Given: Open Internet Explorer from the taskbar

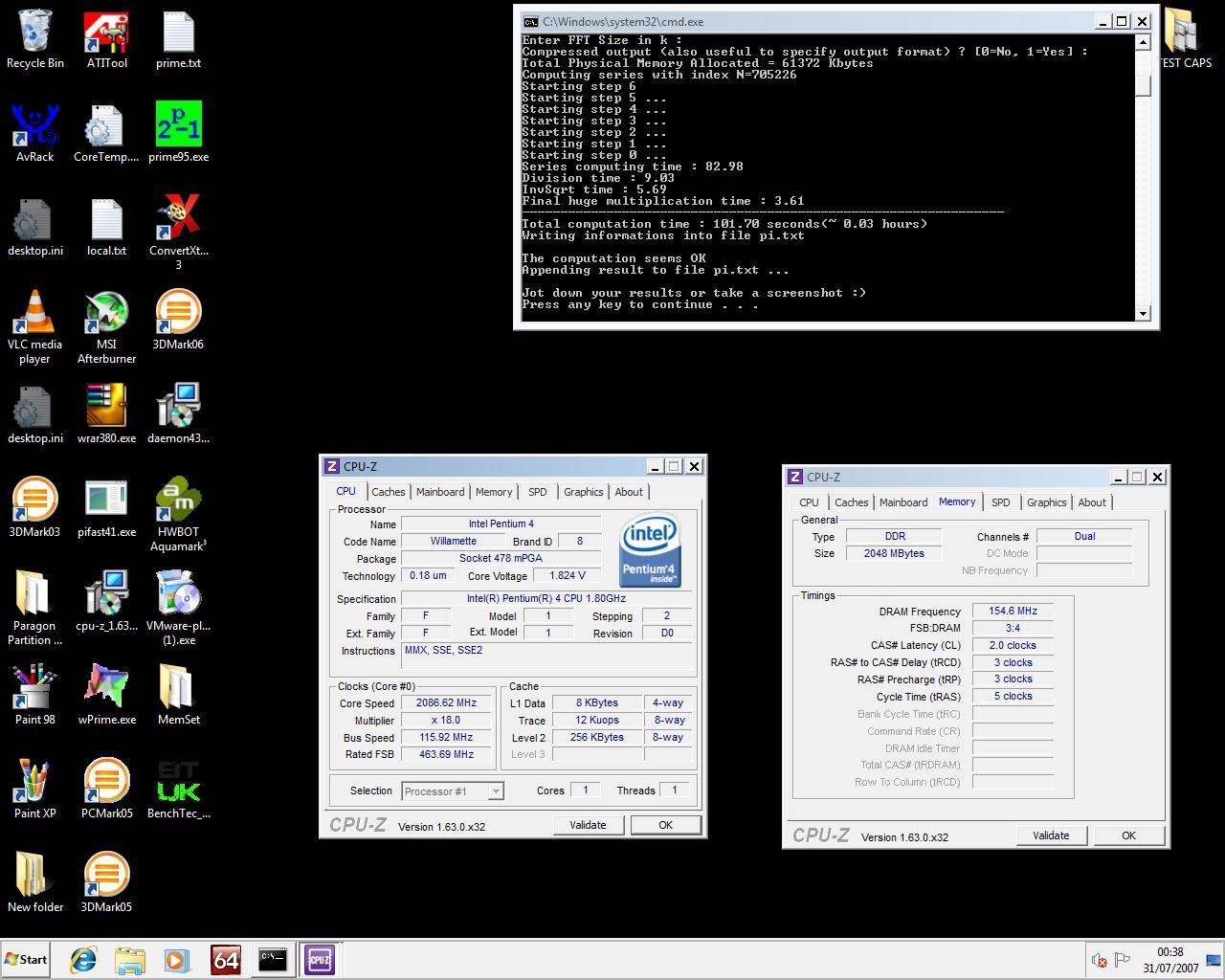Looking at the screenshot, I should pos(83,960).
